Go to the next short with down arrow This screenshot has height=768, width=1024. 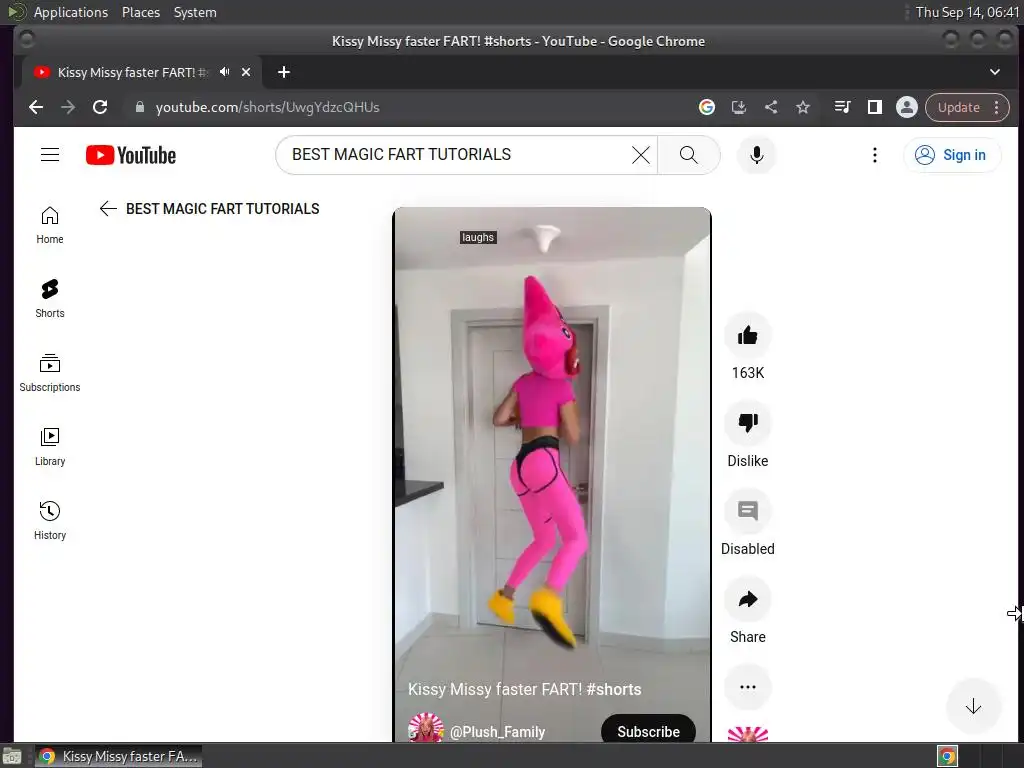pyautogui.click(x=973, y=706)
